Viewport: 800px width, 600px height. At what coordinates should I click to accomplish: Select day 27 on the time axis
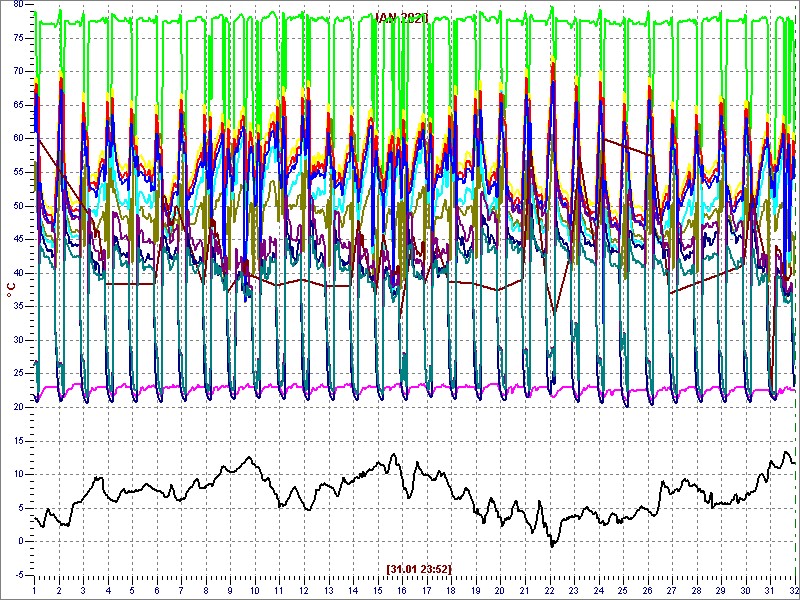point(672,592)
